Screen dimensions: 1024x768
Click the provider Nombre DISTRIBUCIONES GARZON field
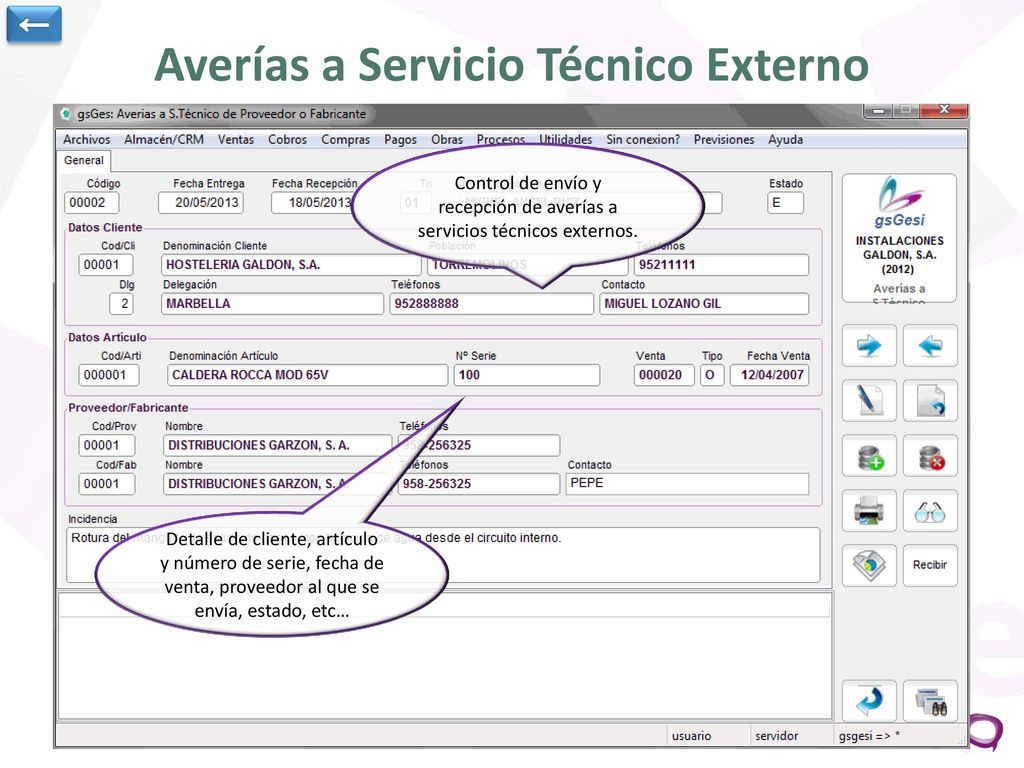tap(278, 445)
